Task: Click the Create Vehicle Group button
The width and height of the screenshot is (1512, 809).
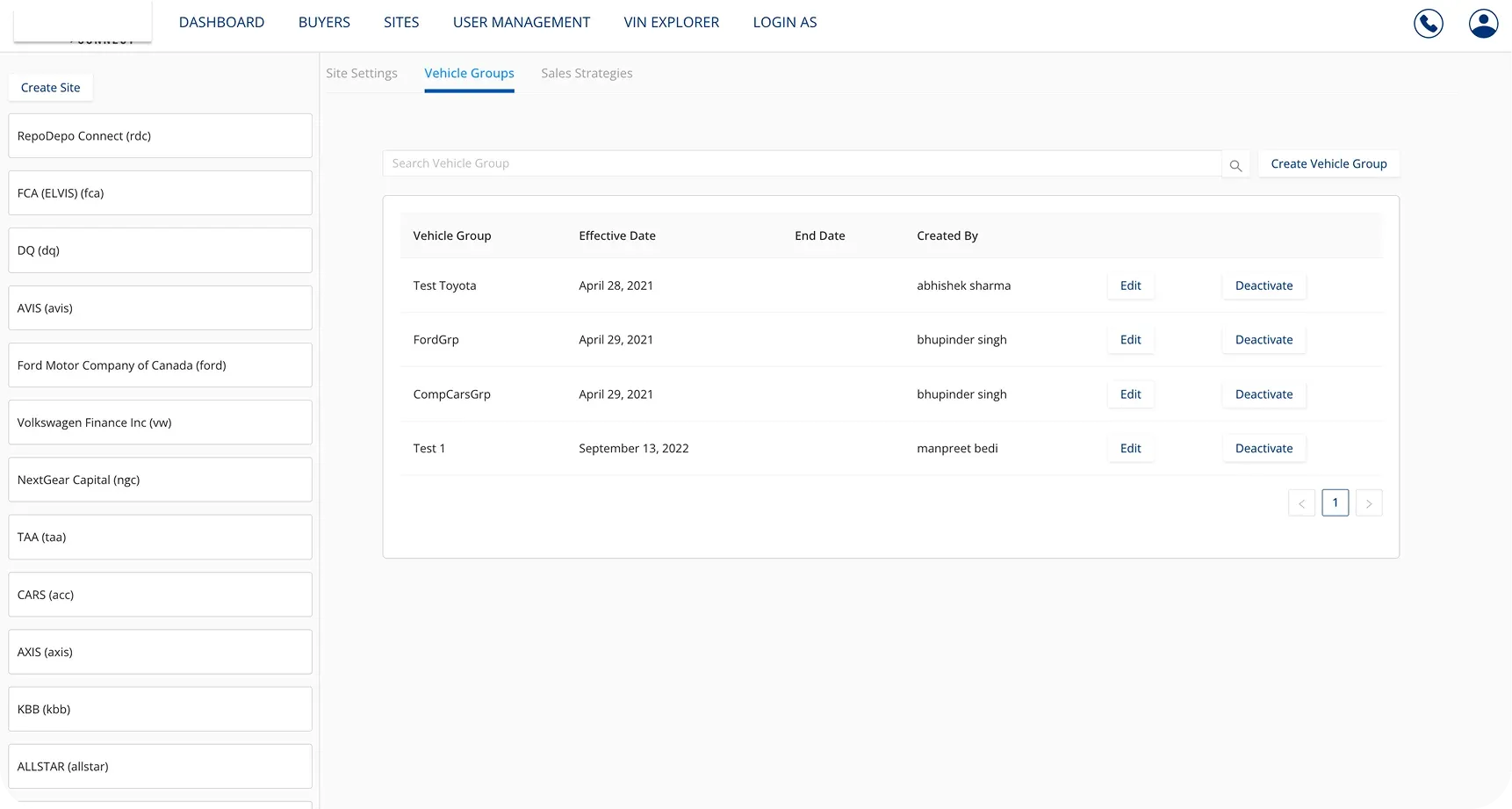Action: click(x=1328, y=163)
